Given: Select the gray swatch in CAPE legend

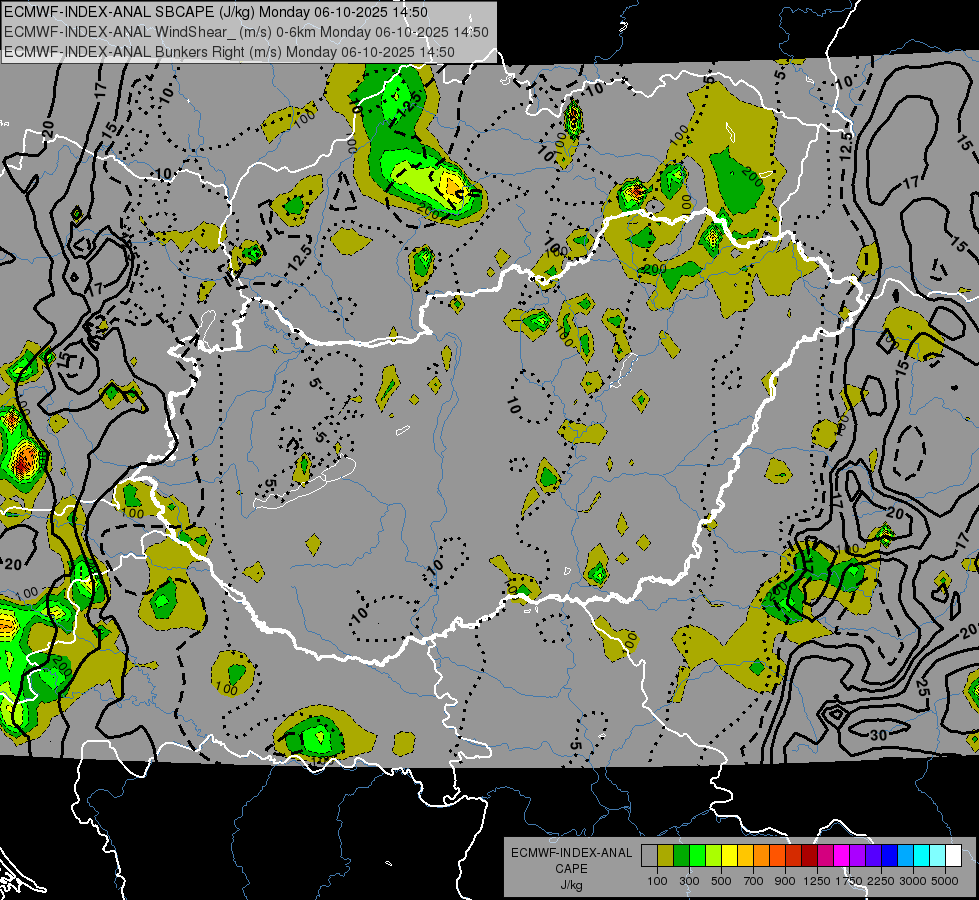Looking at the screenshot, I should (x=649, y=856).
